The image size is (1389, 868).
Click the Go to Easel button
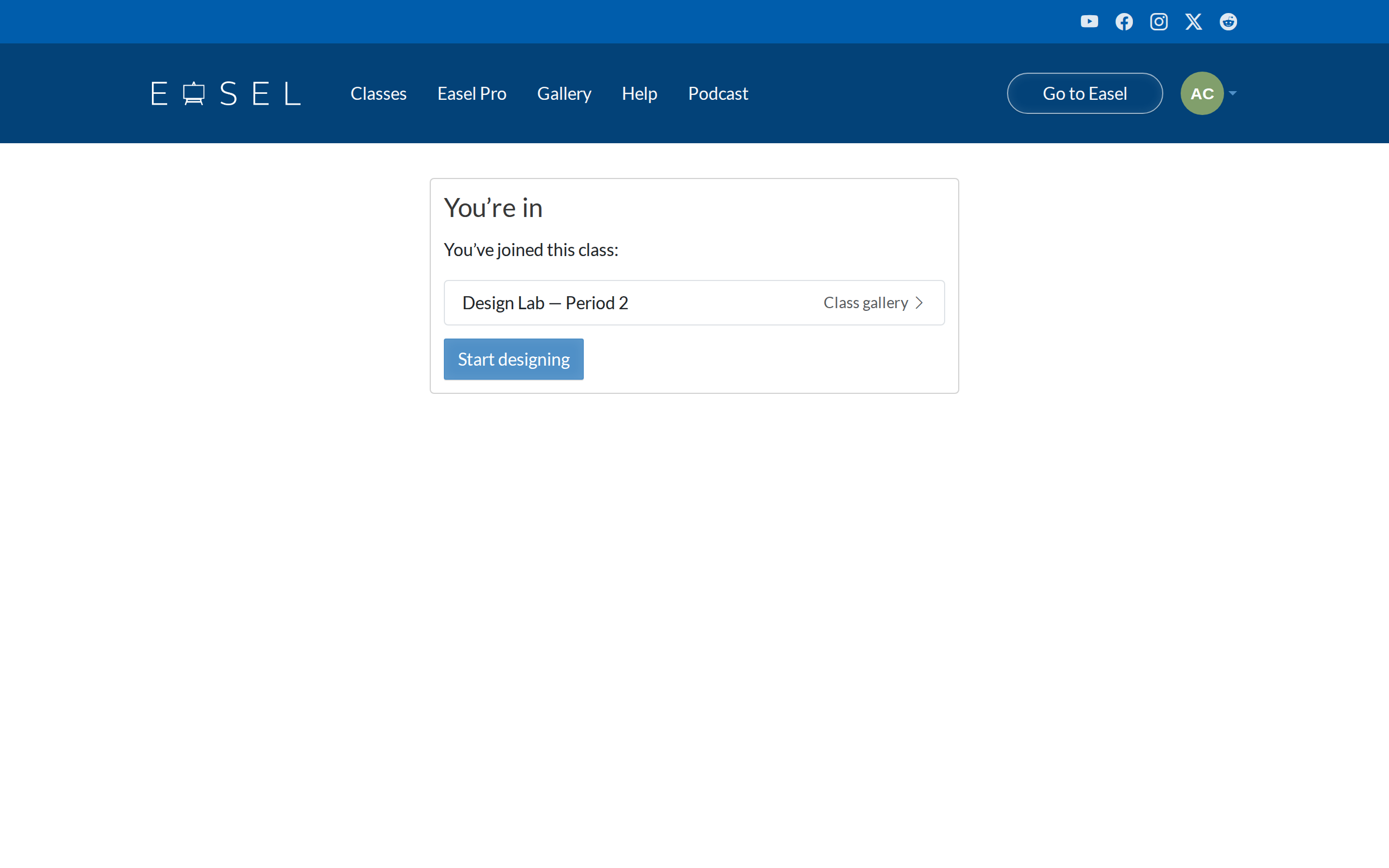(x=1085, y=93)
